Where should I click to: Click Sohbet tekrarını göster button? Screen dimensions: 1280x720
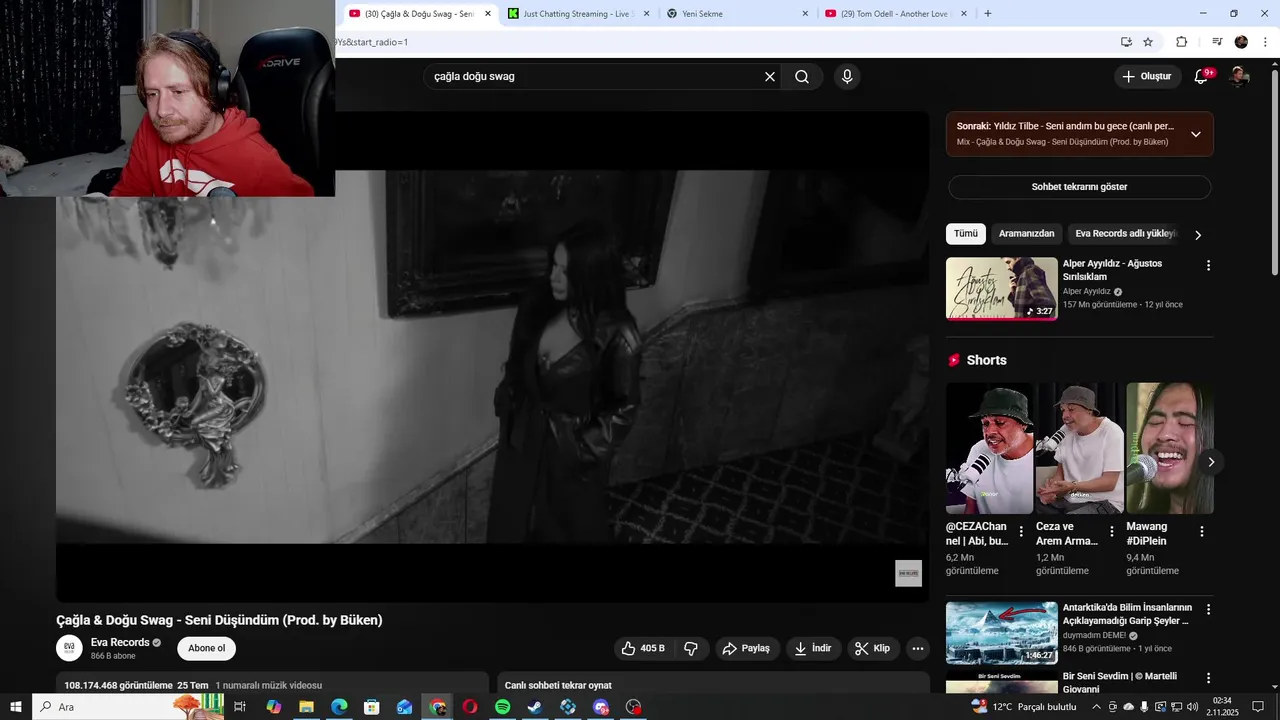tap(1079, 187)
